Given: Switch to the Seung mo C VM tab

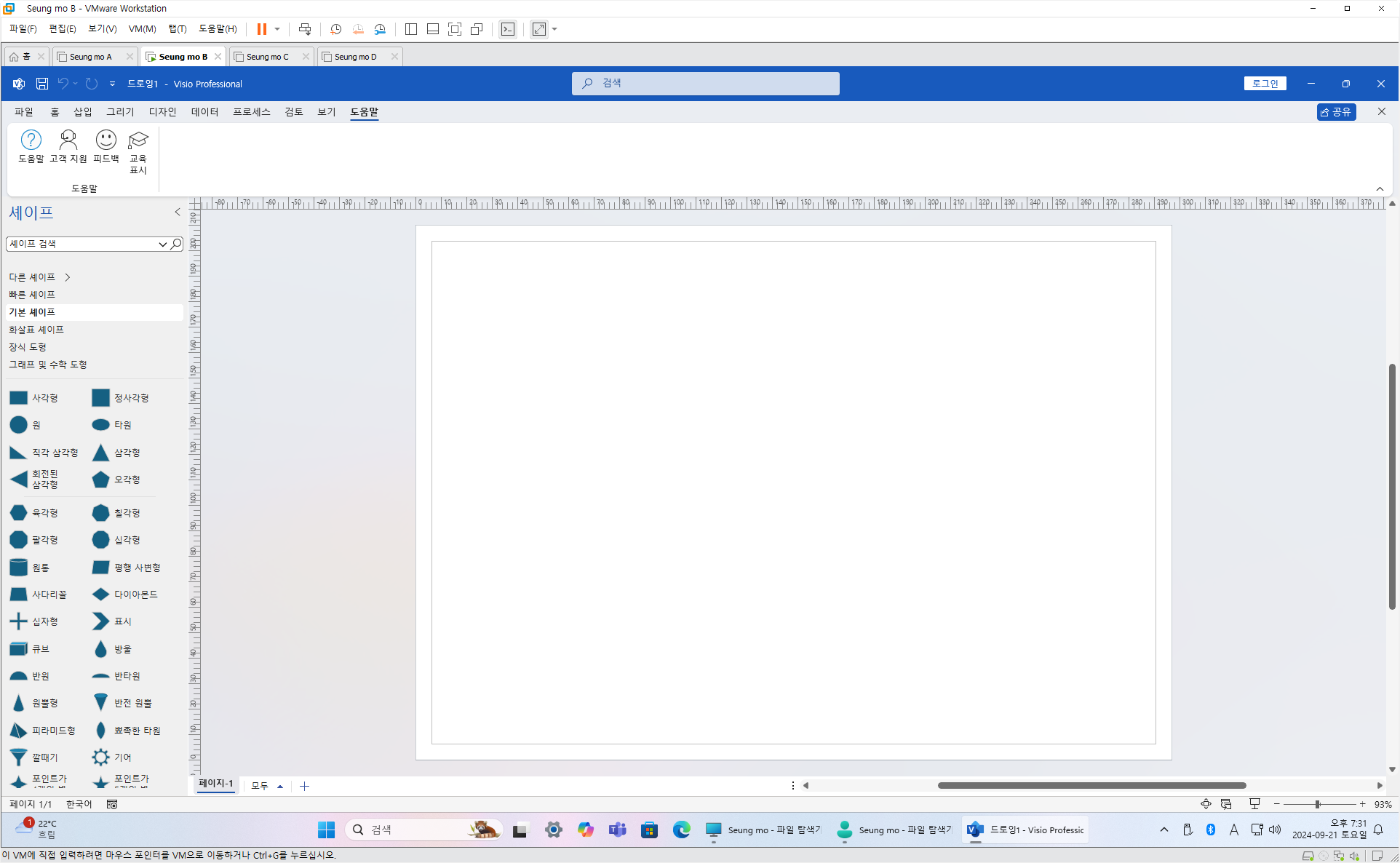Looking at the screenshot, I should (x=267, y=57).
